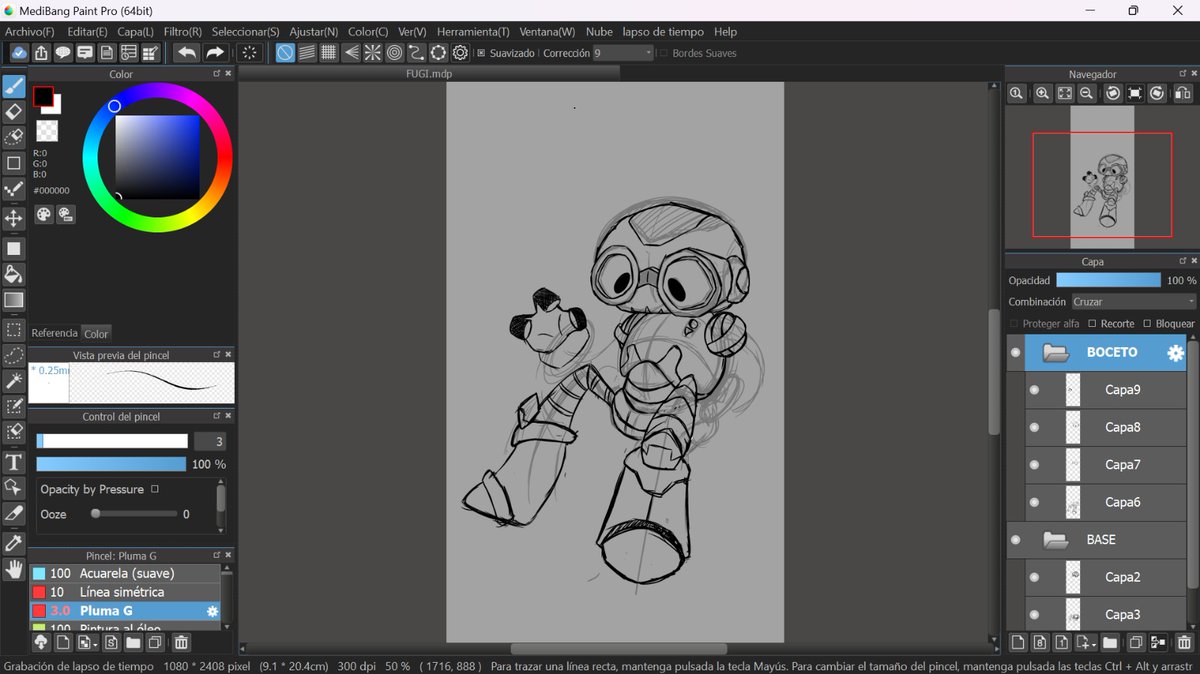Click the Undo arrow in toolbar

tap(187, 53)
